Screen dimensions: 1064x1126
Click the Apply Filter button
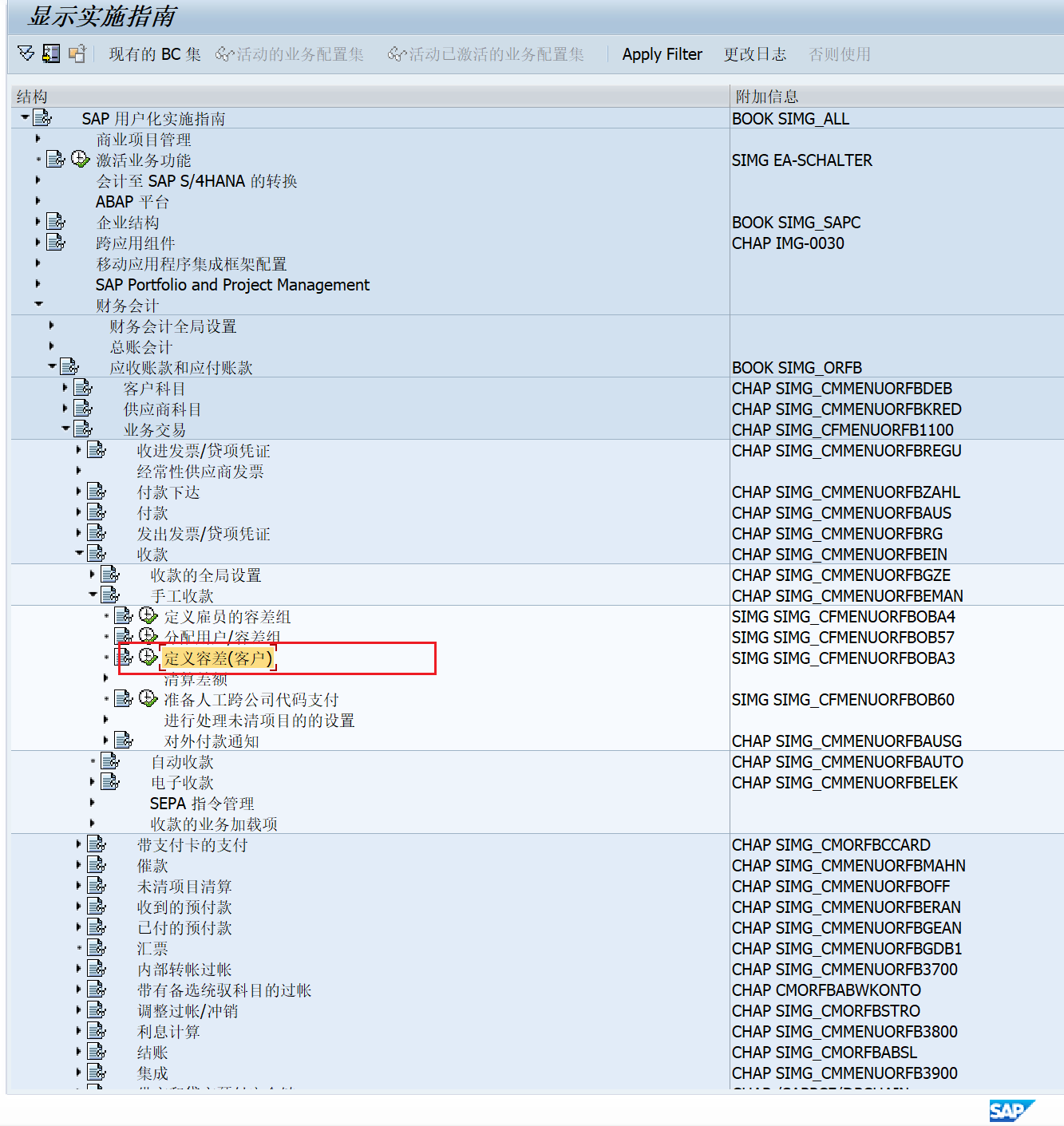coord(663,54)
